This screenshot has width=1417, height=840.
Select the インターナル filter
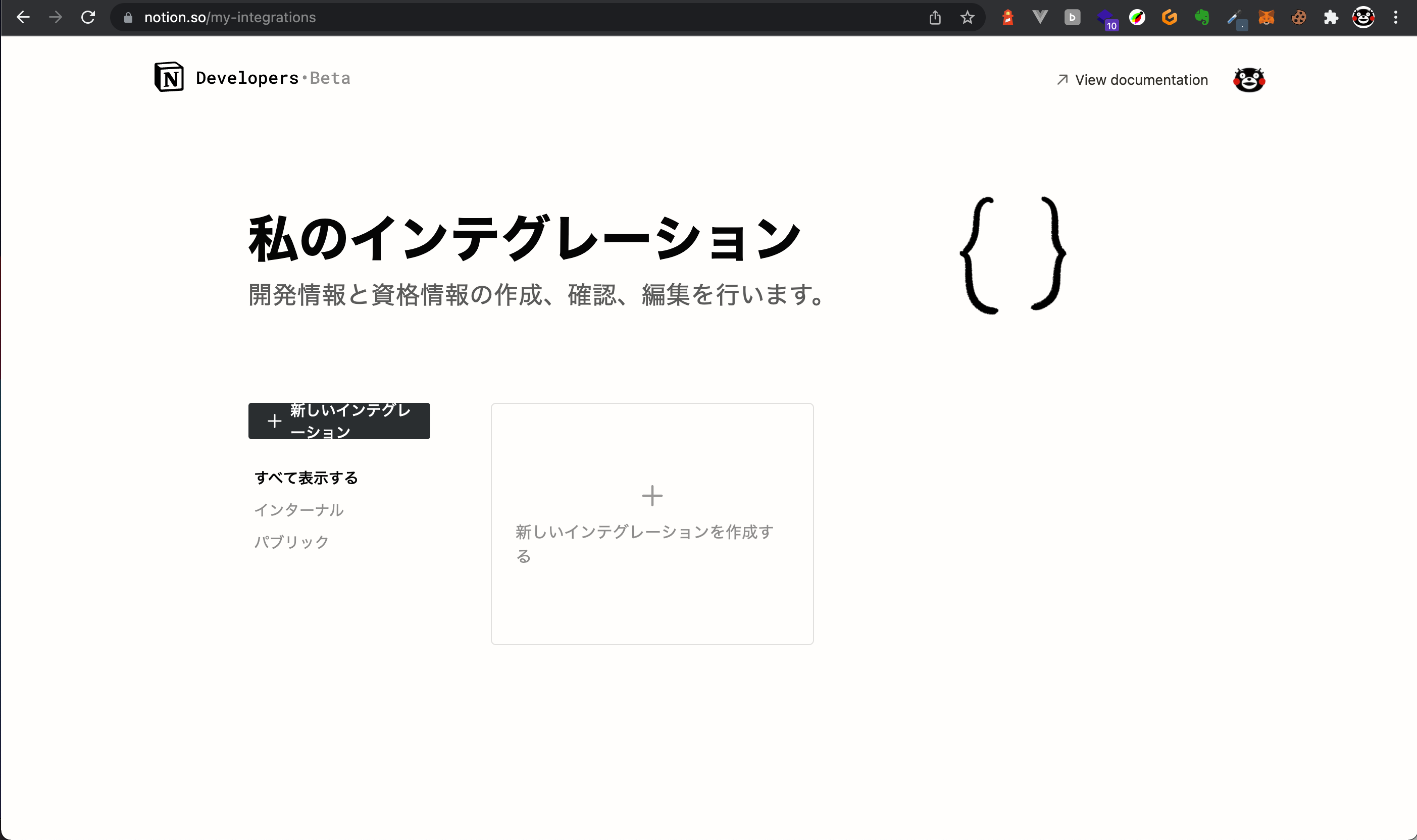click(300, 509)
